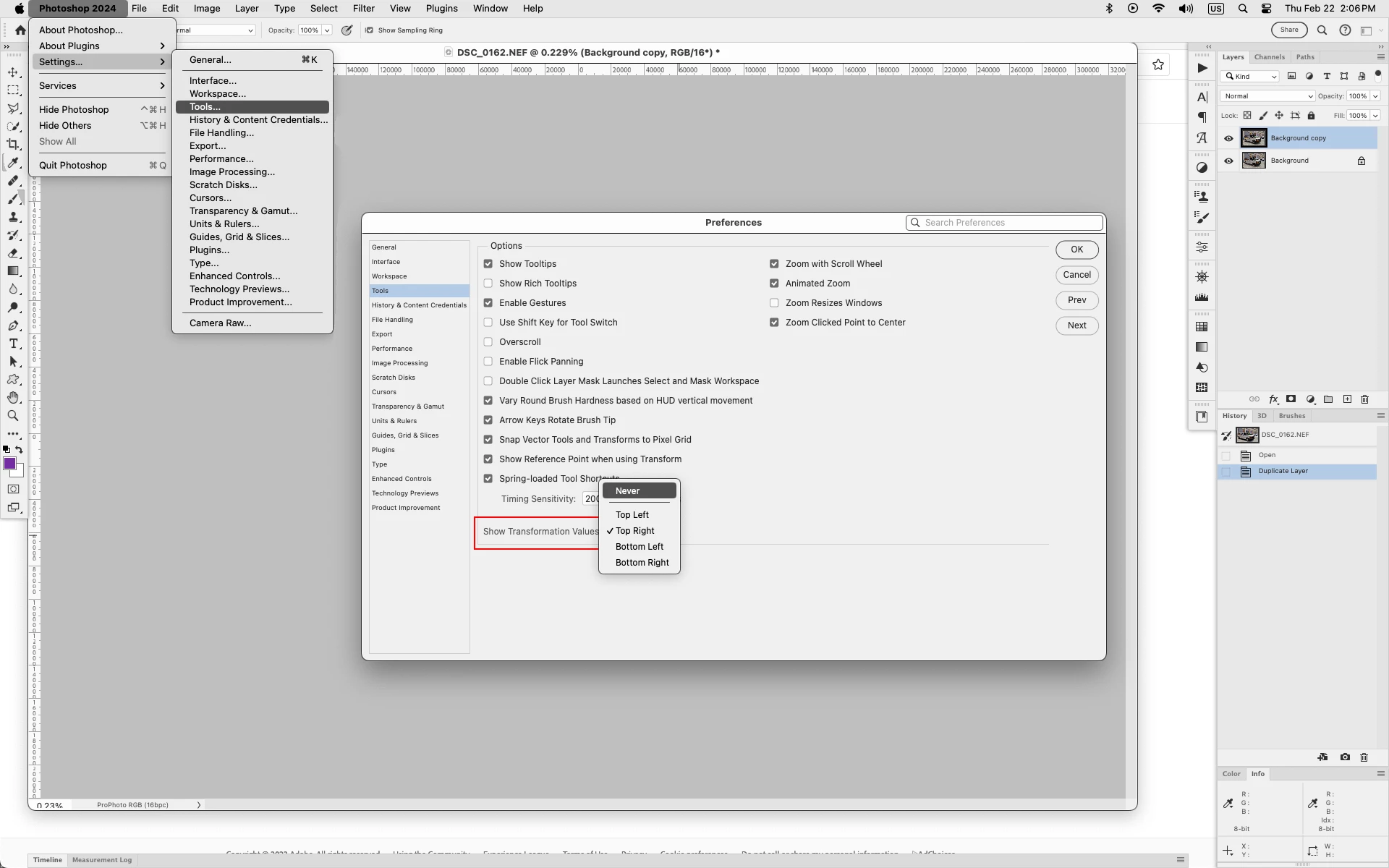Delete layer with Layers panel trash icon

[x=1365, y=399]
